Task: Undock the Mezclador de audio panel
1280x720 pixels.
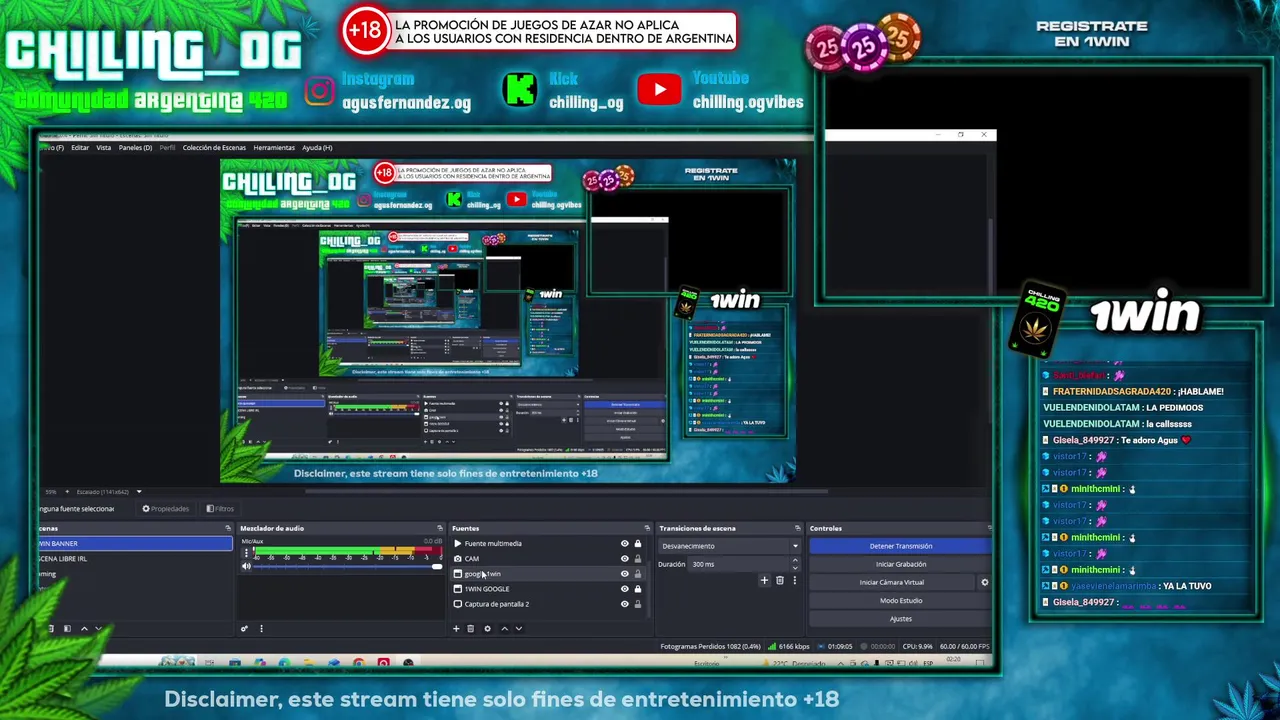Action: (439, 528)
